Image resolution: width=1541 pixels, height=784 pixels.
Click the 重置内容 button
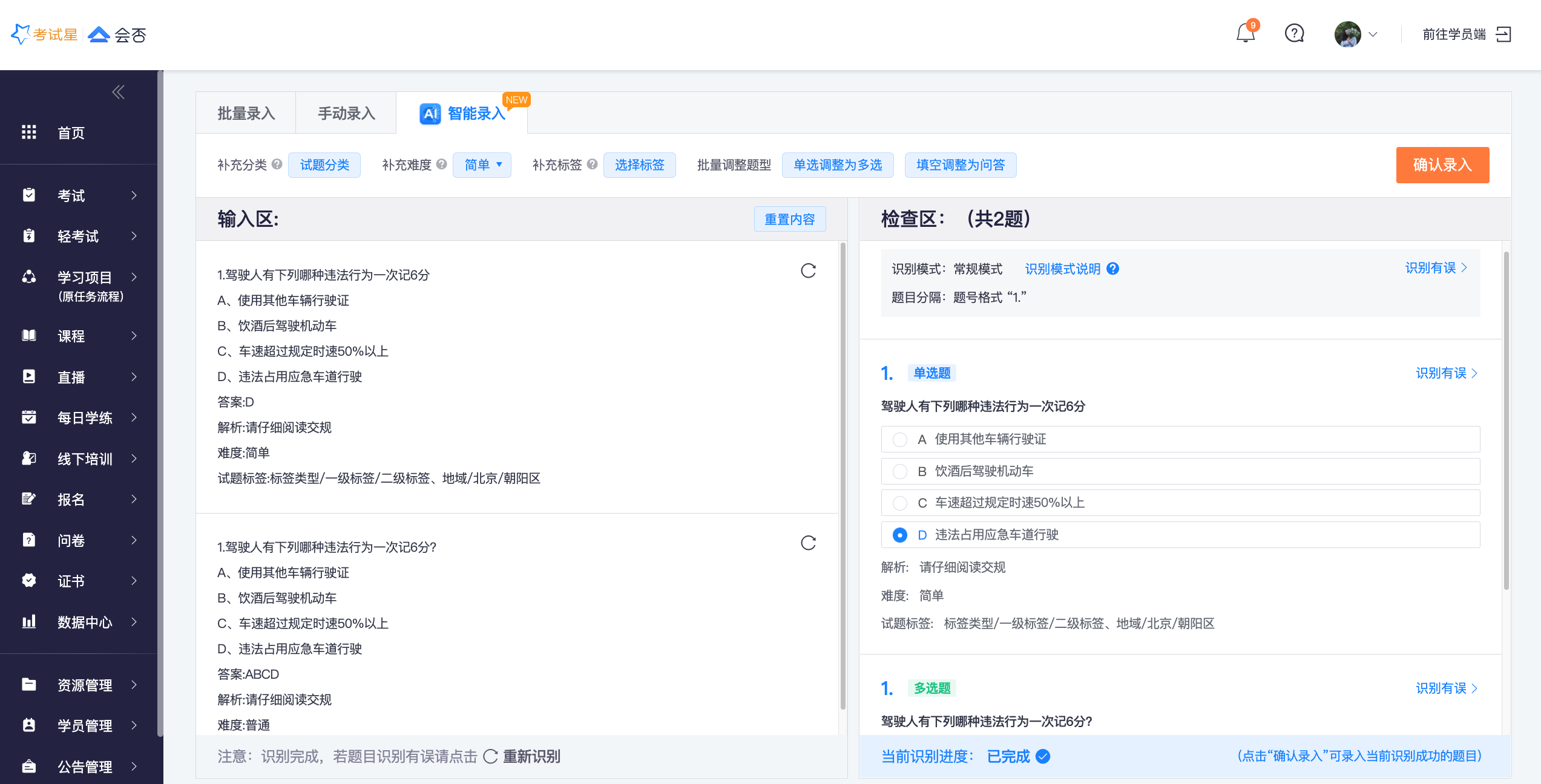point(789,219)
